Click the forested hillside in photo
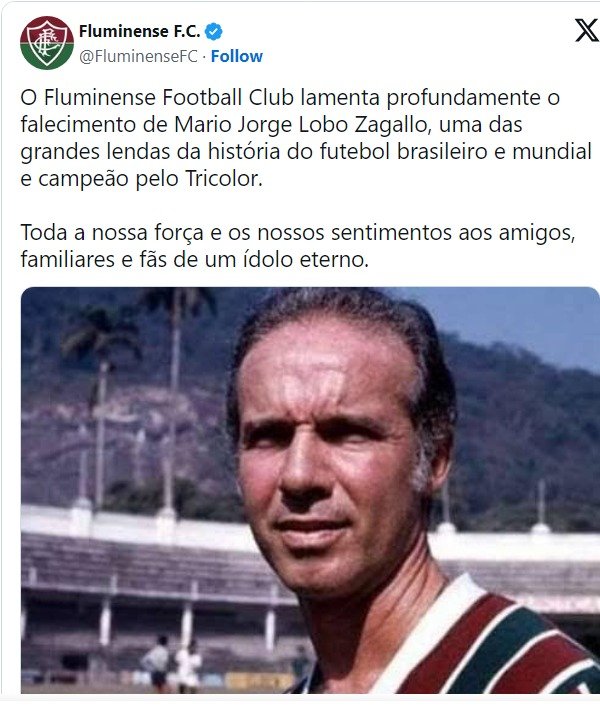Screen dimensions: 600x705 526,432
